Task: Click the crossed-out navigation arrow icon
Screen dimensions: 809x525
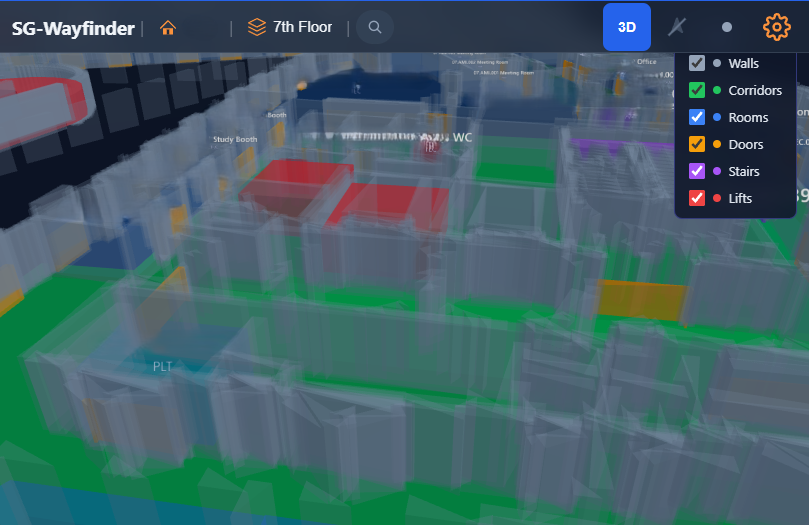Action: (677, 27)
